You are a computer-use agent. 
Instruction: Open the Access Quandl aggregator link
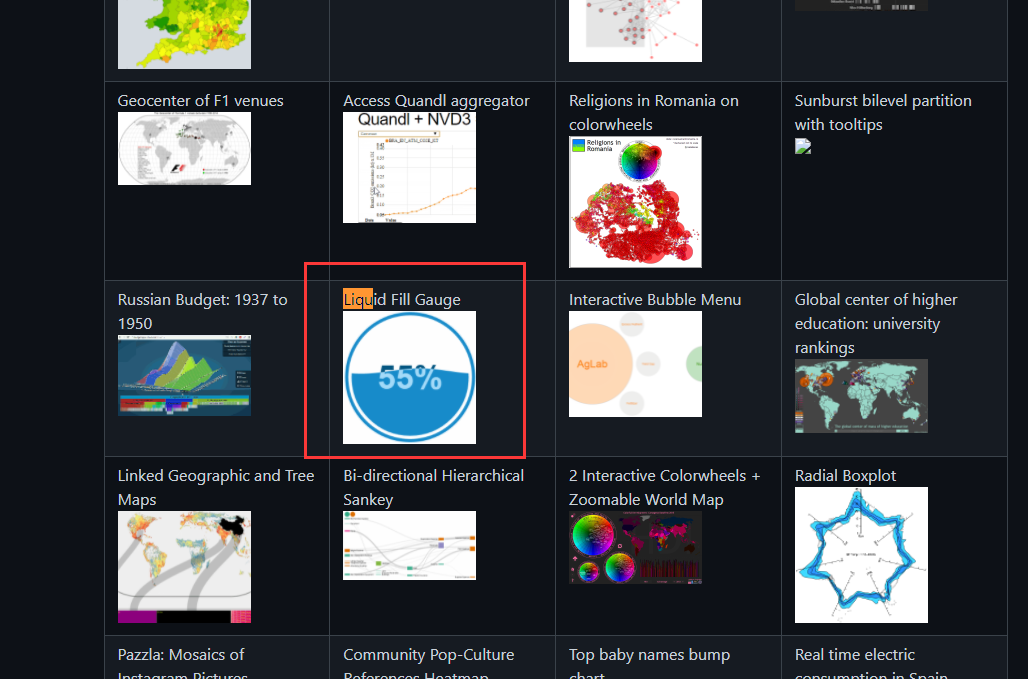point(436,100)
